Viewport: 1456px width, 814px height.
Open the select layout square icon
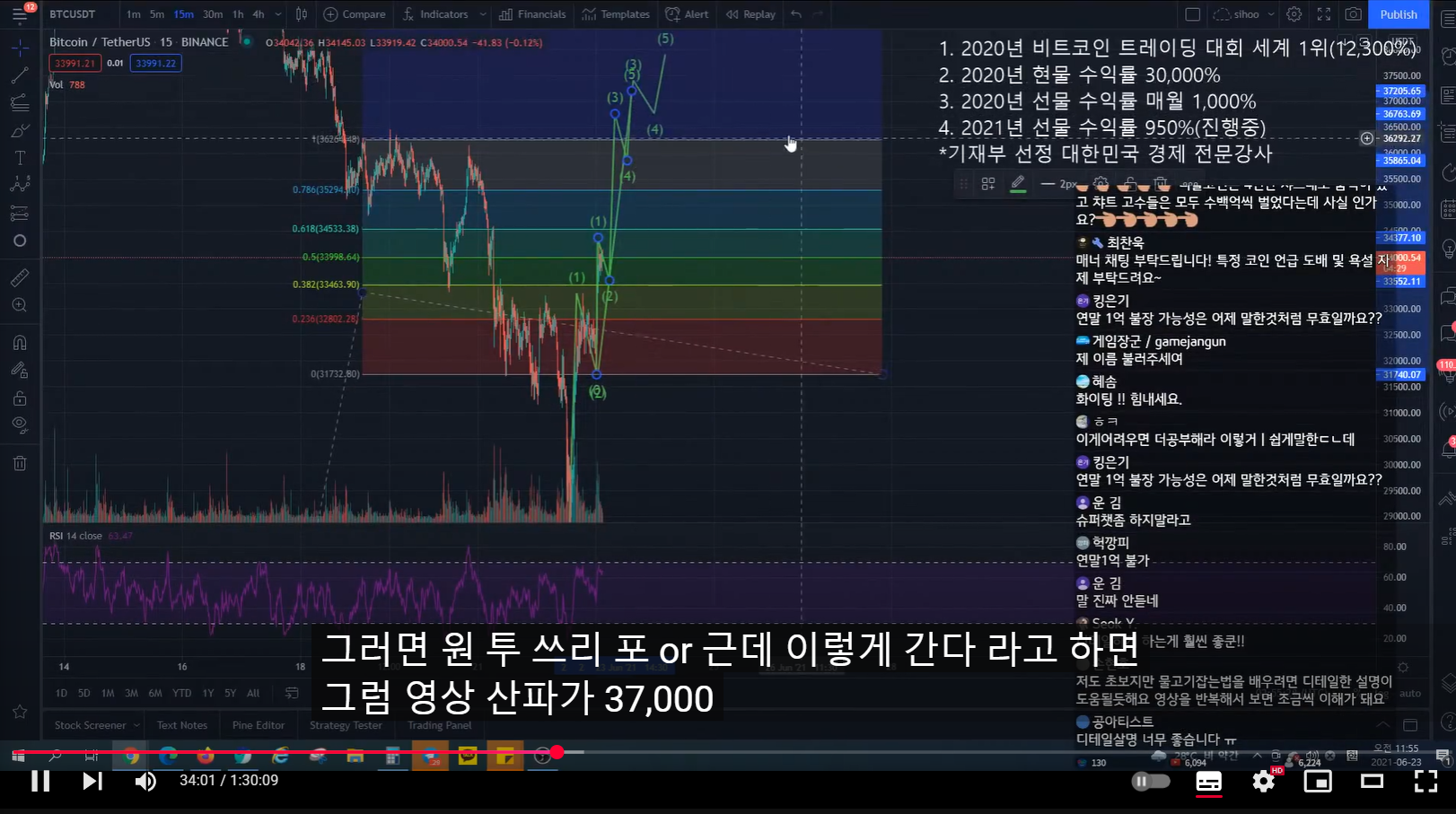(1193, 14)
